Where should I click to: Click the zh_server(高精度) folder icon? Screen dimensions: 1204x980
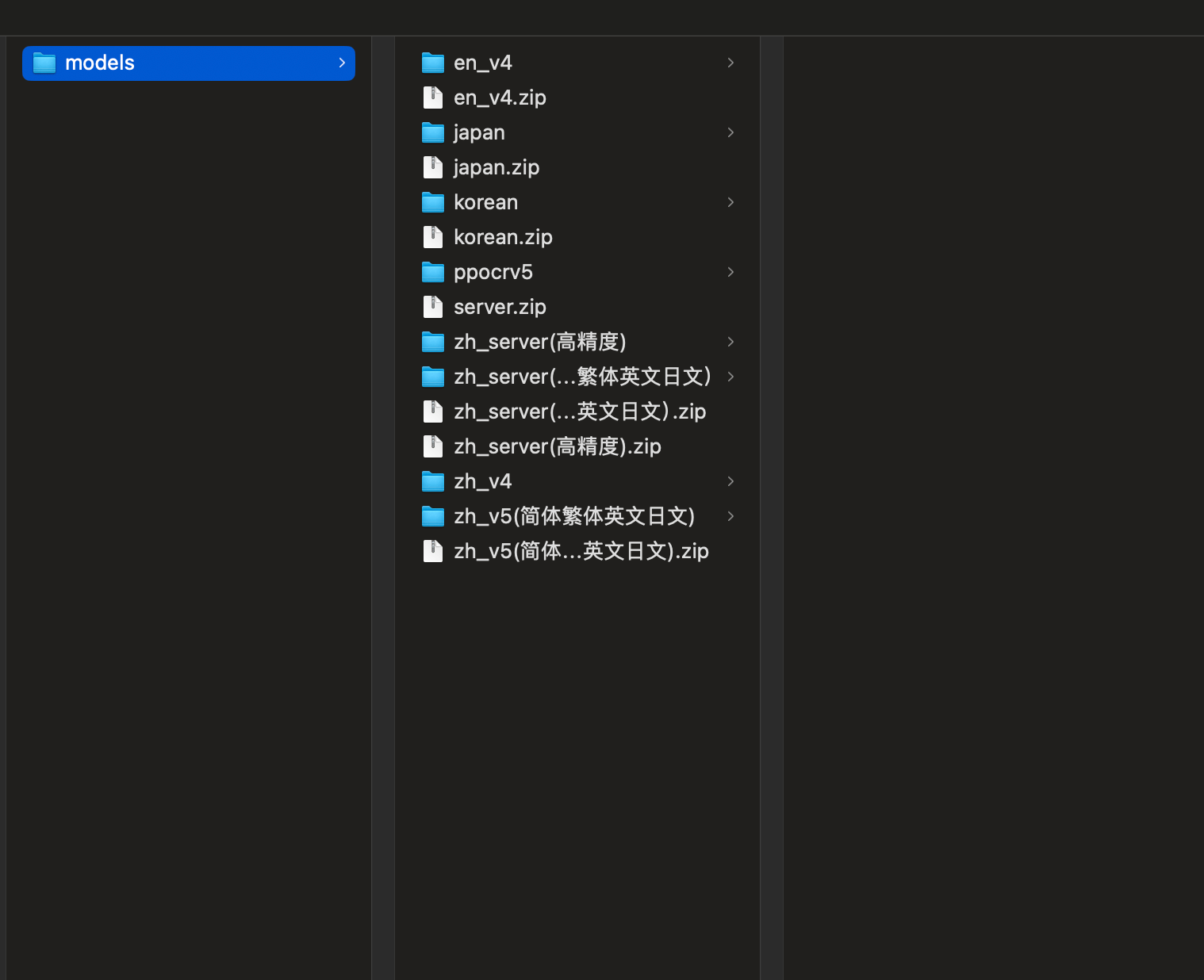pos(433,342)
